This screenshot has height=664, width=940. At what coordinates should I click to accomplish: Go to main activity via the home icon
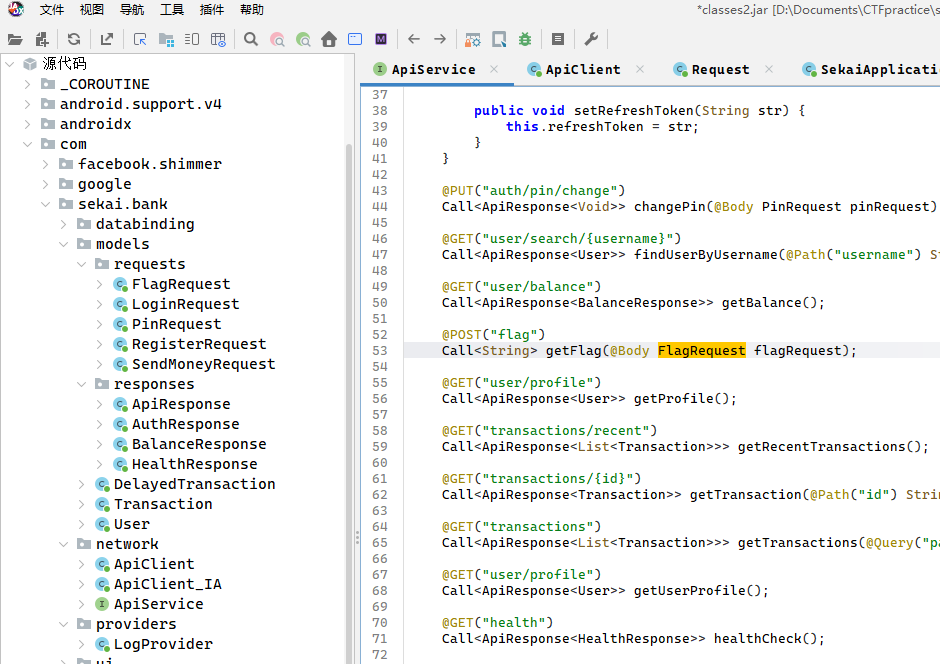click(x=329, y=40)
